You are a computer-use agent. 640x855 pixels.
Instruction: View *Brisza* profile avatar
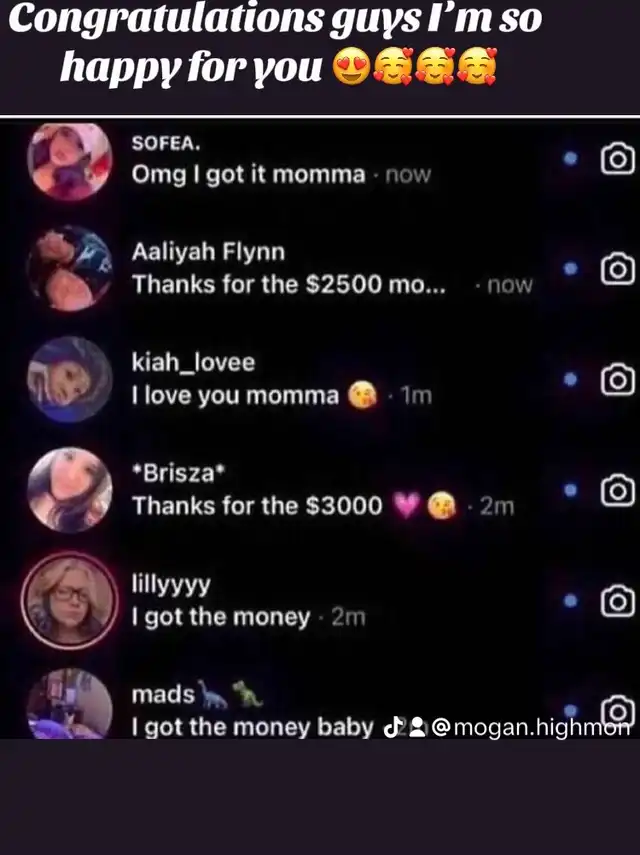pos(70,490)
